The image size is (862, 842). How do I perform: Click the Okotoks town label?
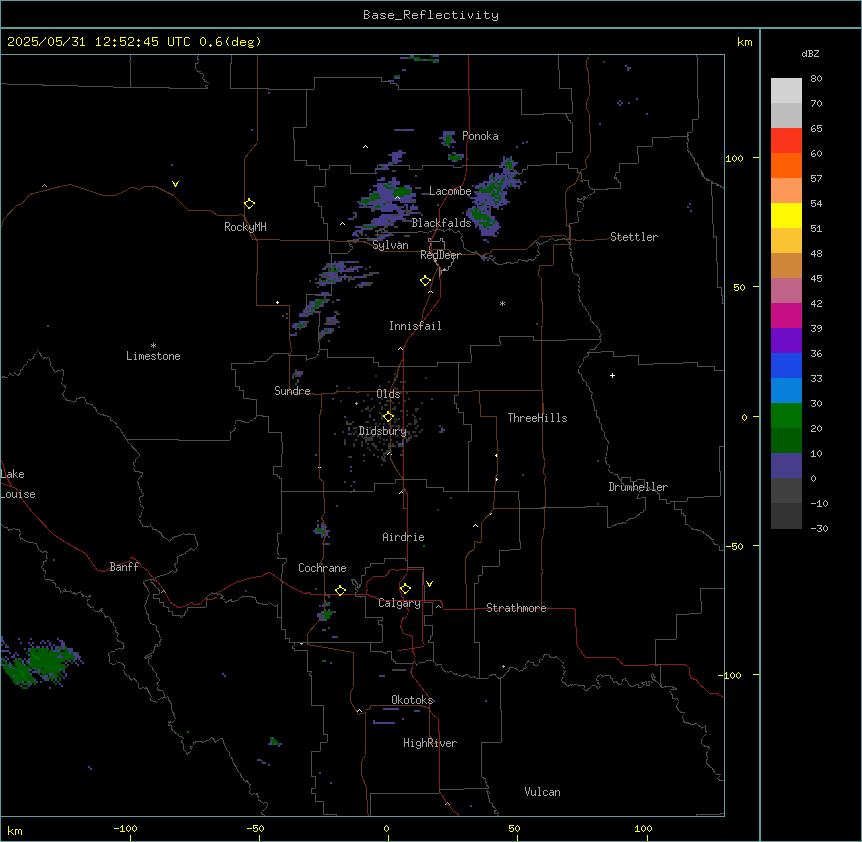(412, 700)
